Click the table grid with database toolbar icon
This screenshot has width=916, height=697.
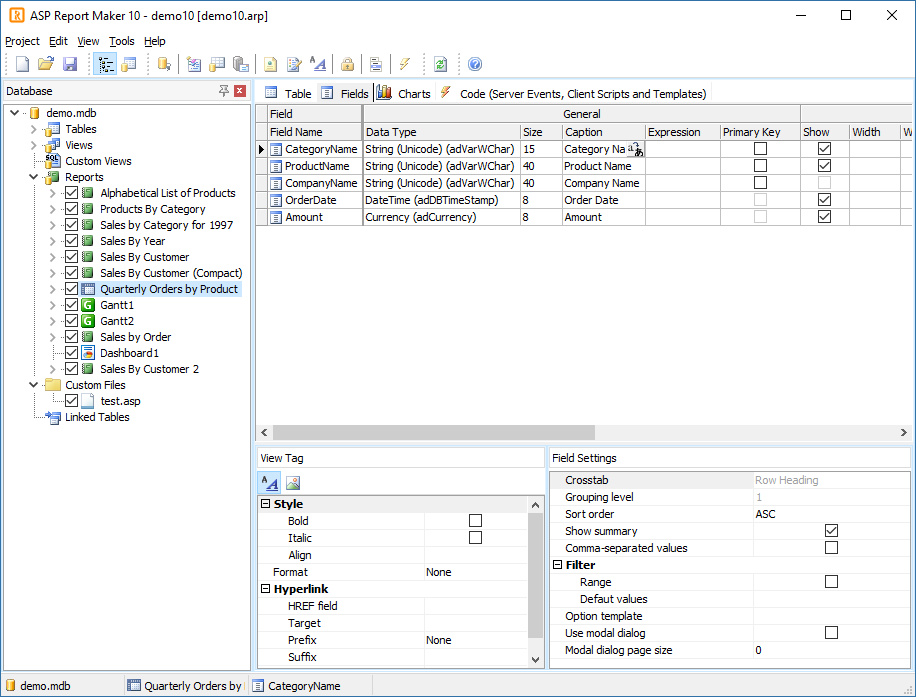217,64
